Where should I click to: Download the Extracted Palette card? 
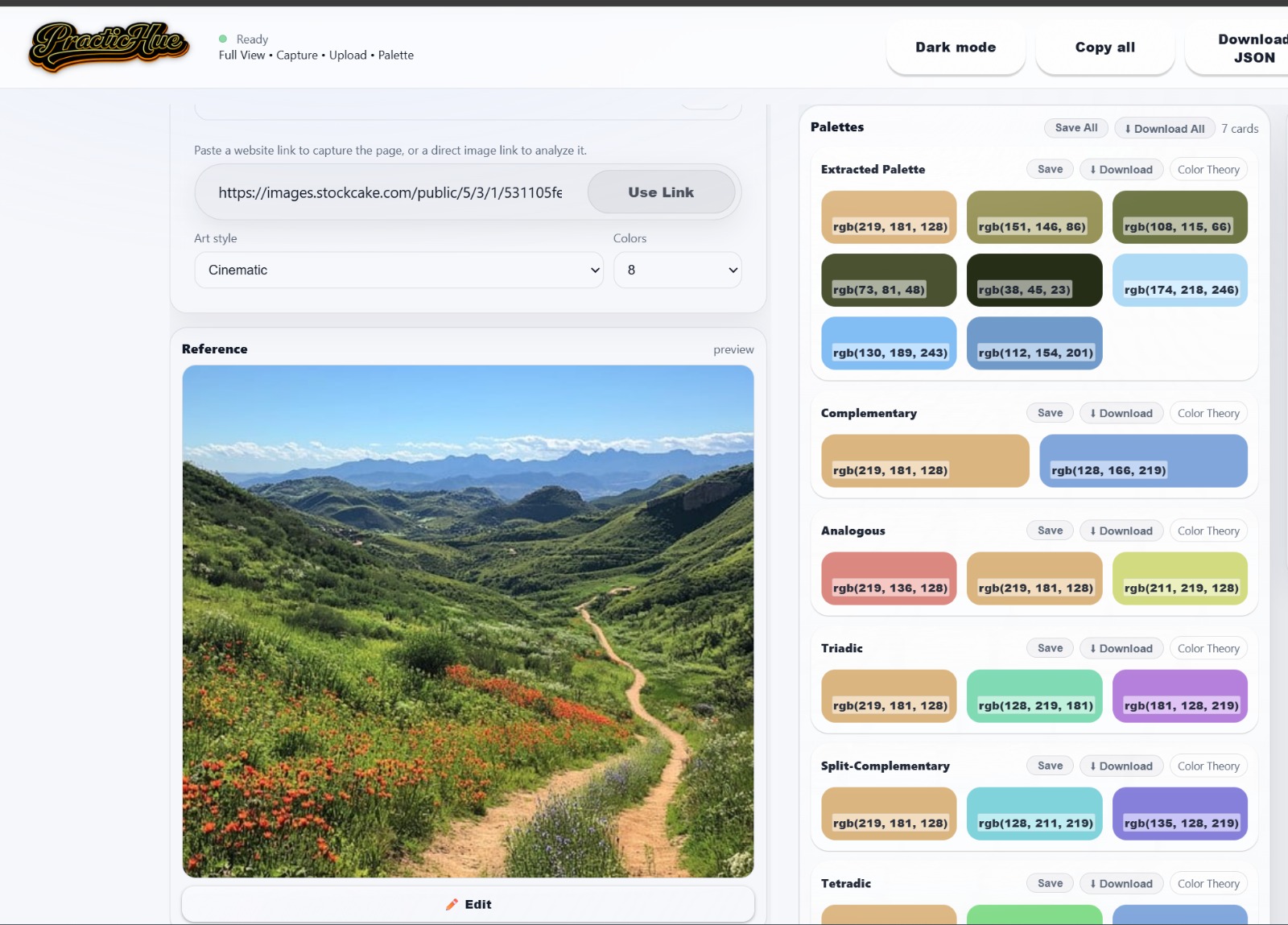[x=1121, y=170]
